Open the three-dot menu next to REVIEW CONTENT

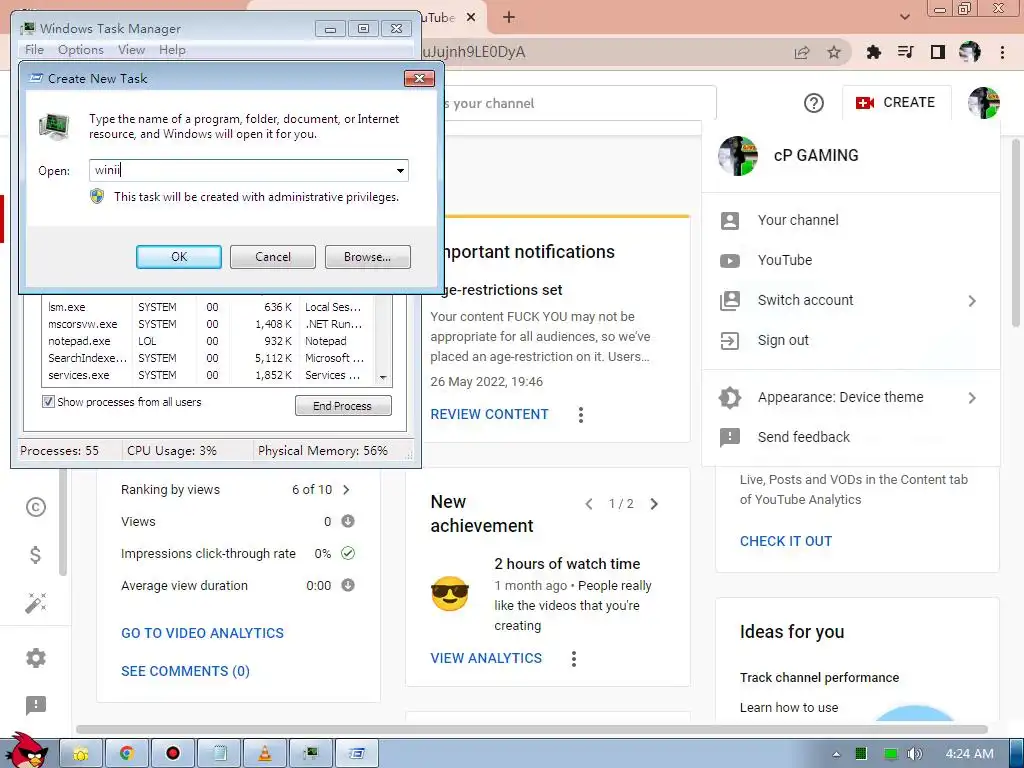[x=581, y=415]
